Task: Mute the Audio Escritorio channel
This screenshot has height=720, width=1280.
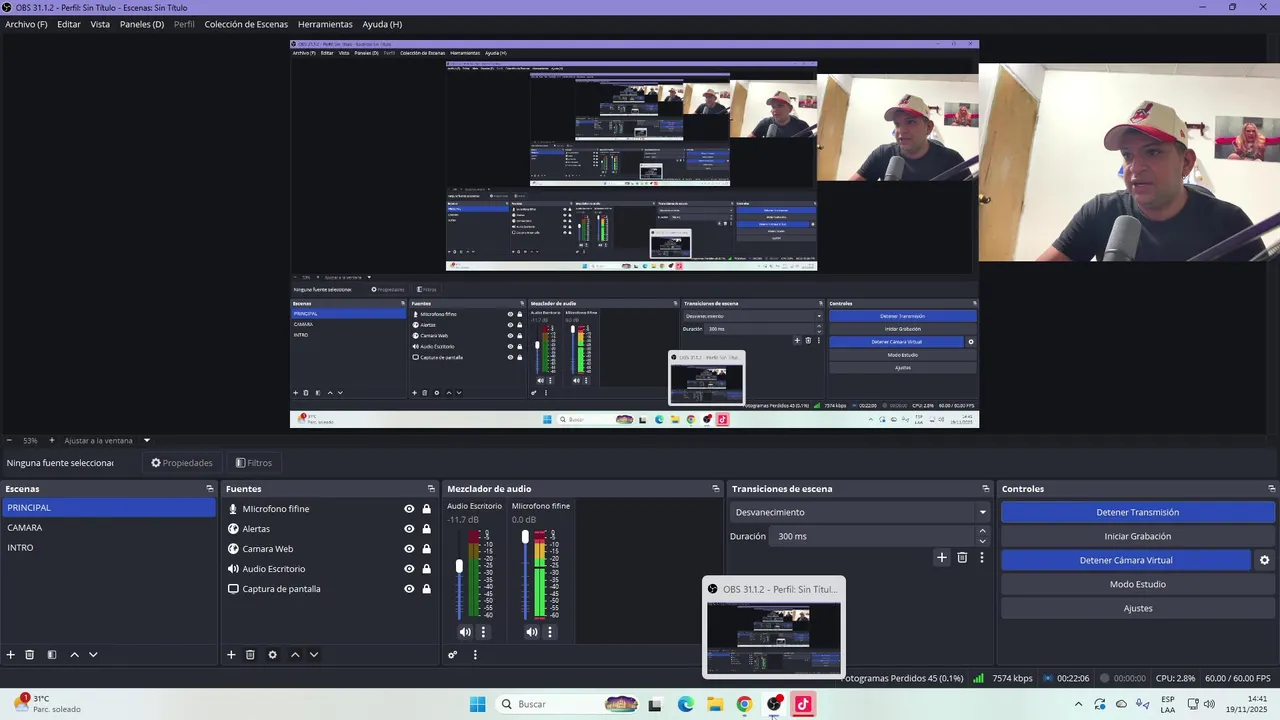Action: click(x=465, y=632)
